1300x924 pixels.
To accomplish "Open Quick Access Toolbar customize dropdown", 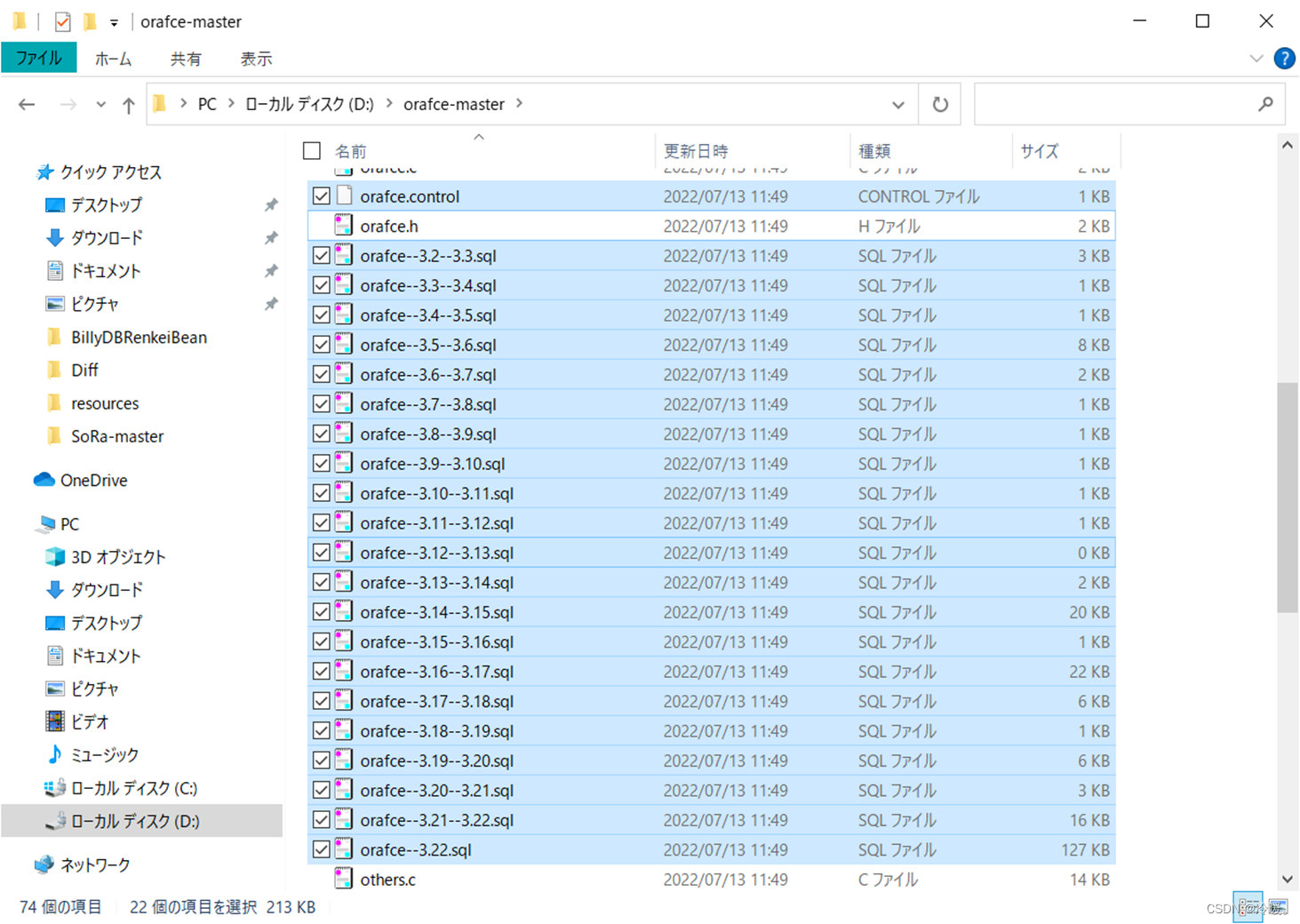I will pos(114,22).
